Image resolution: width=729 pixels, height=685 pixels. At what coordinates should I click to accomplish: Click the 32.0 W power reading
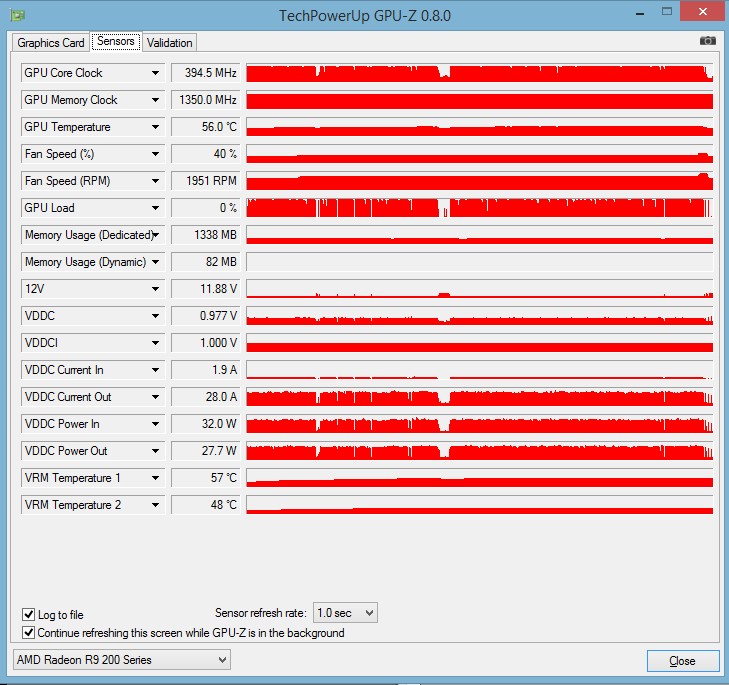click(x=205, y=424)
